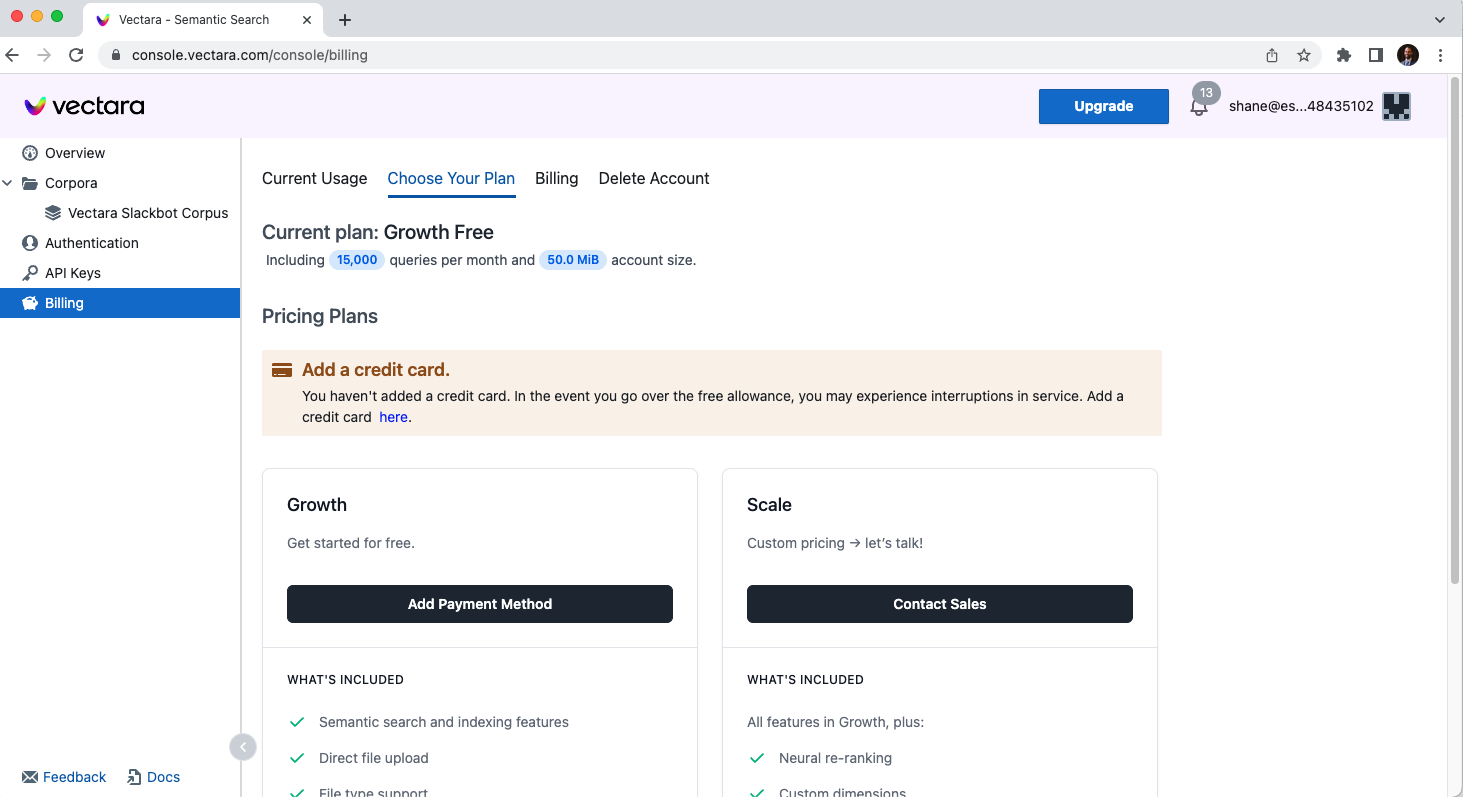The height and width of the screenshot is (797, 1463).
Task: Select the Vectara Slackbot Corpus layers icon
Action: 52,212
